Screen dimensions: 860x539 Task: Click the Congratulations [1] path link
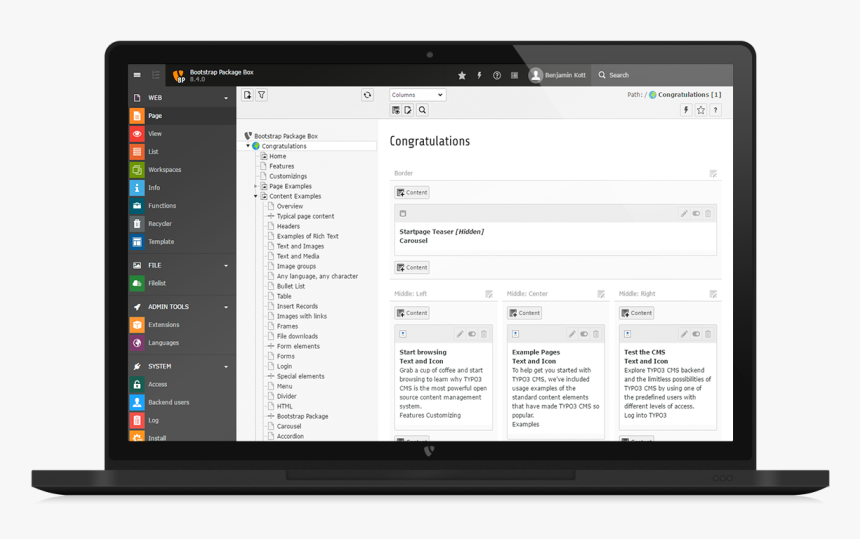click(689, 95)
